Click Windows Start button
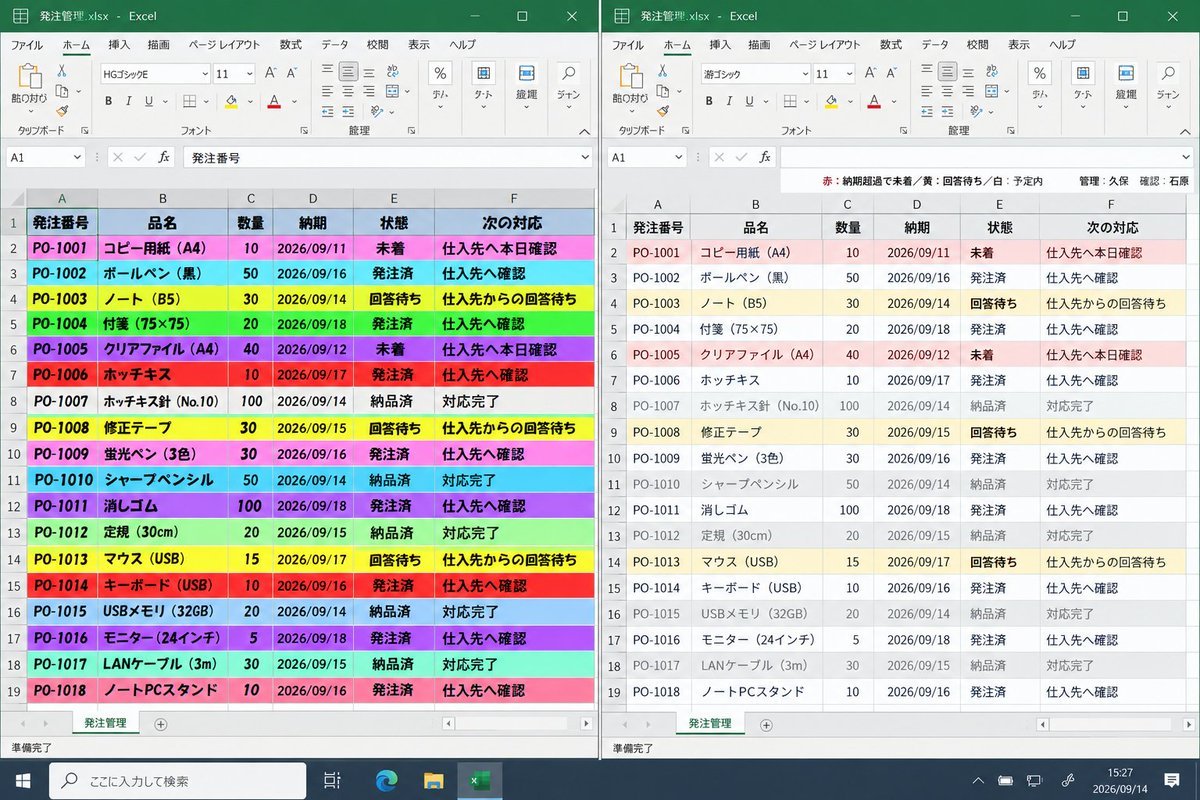Viewport: 1200px width, 800px height. coord(23,780)
